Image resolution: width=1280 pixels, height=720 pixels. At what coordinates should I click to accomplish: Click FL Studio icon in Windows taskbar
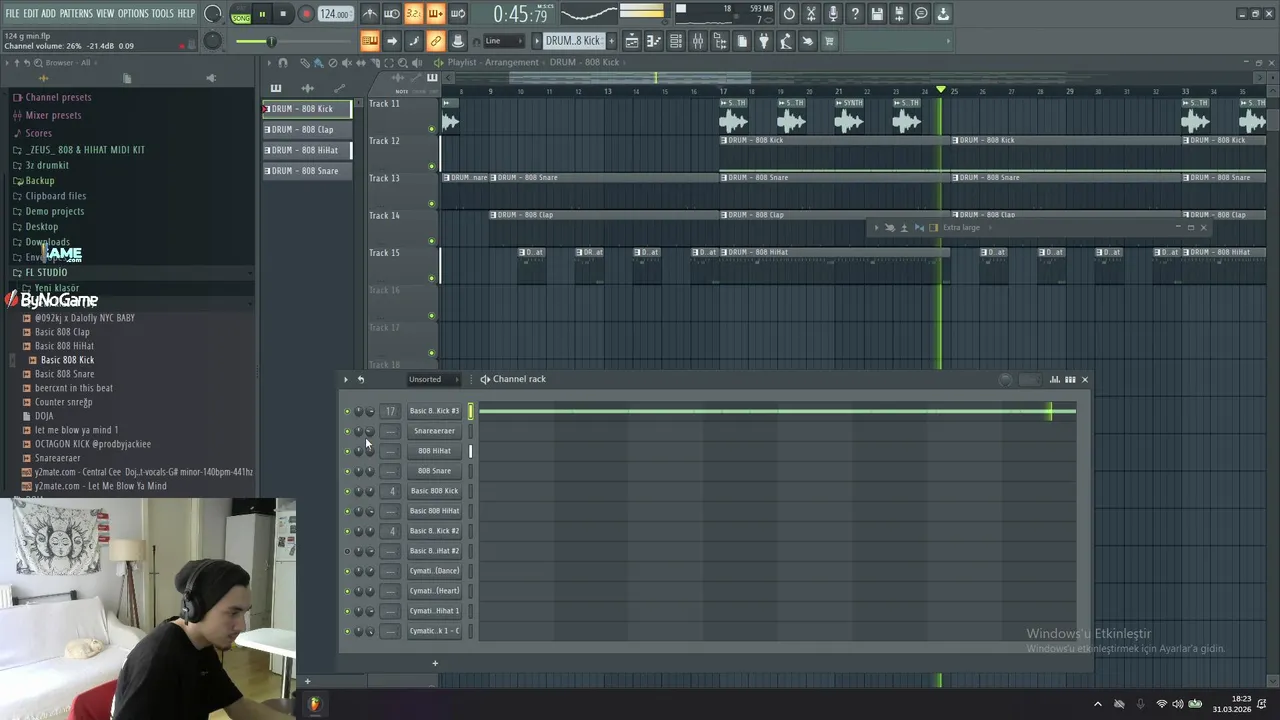coord(314,704)
